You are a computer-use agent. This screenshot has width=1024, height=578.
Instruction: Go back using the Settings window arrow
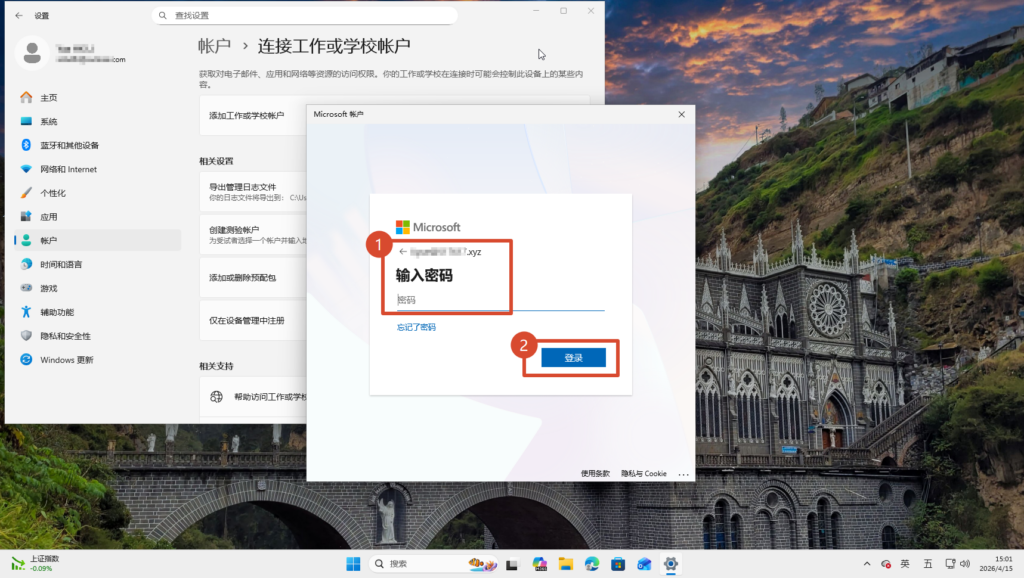18,15
